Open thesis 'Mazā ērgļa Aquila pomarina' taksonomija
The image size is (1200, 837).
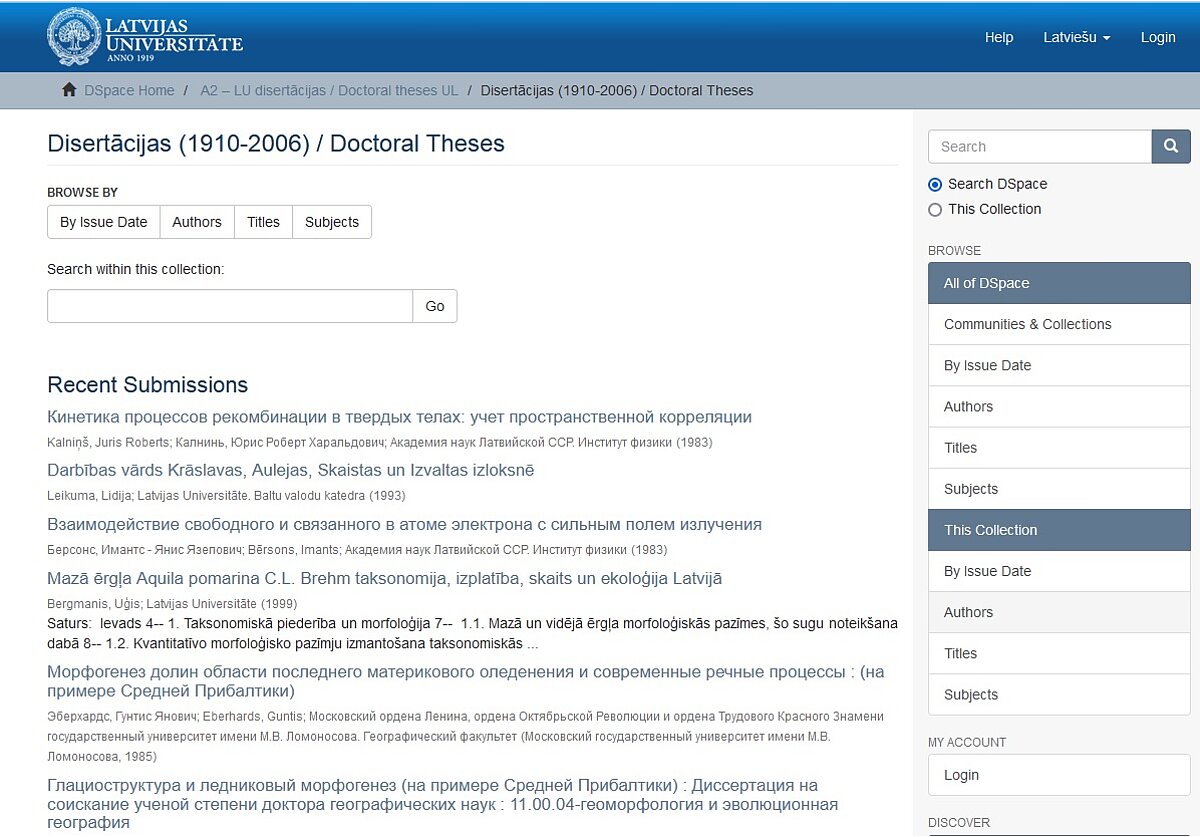384,578
